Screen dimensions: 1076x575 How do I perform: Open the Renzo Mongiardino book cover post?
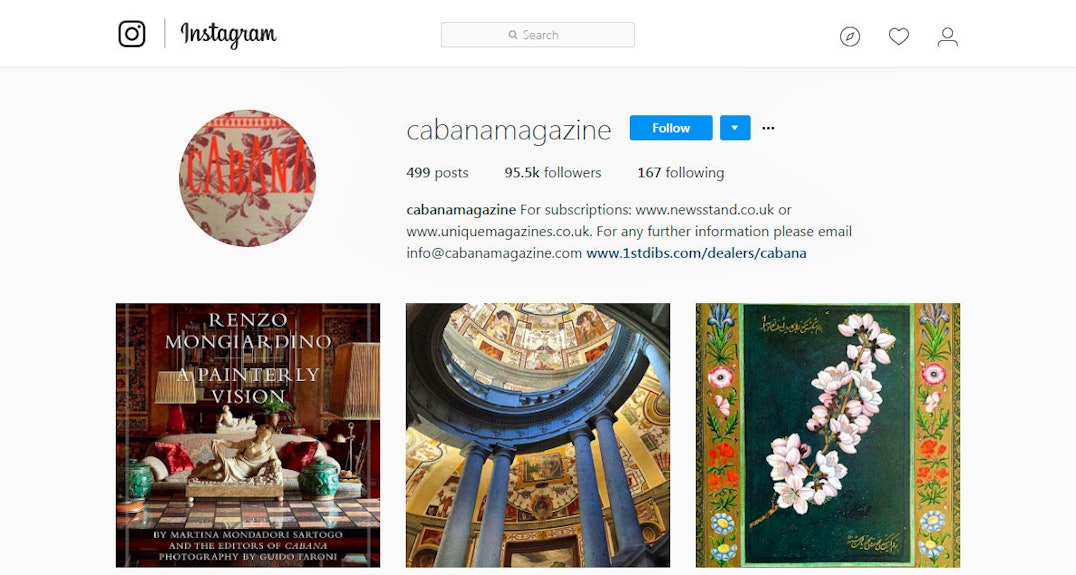pyautogui.click(x=248, y=435)
